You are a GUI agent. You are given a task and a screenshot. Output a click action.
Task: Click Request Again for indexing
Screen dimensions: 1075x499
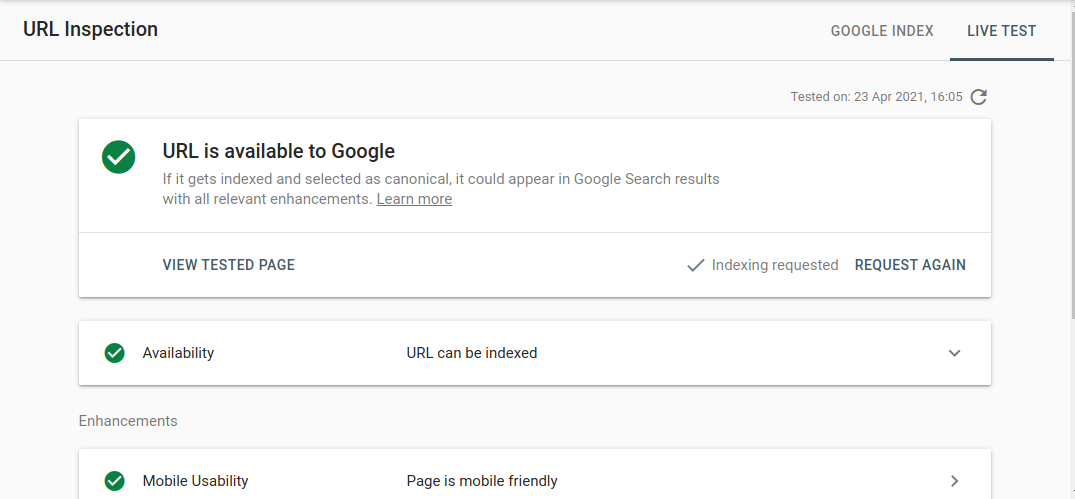tap(910, 265)
